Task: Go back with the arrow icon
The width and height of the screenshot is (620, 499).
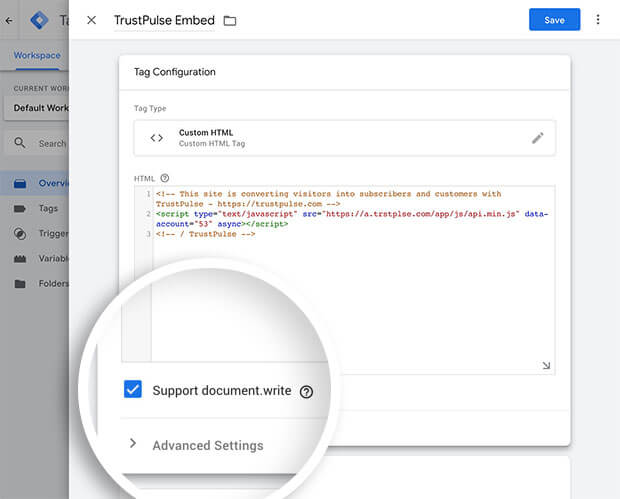Action: [9, 20]
